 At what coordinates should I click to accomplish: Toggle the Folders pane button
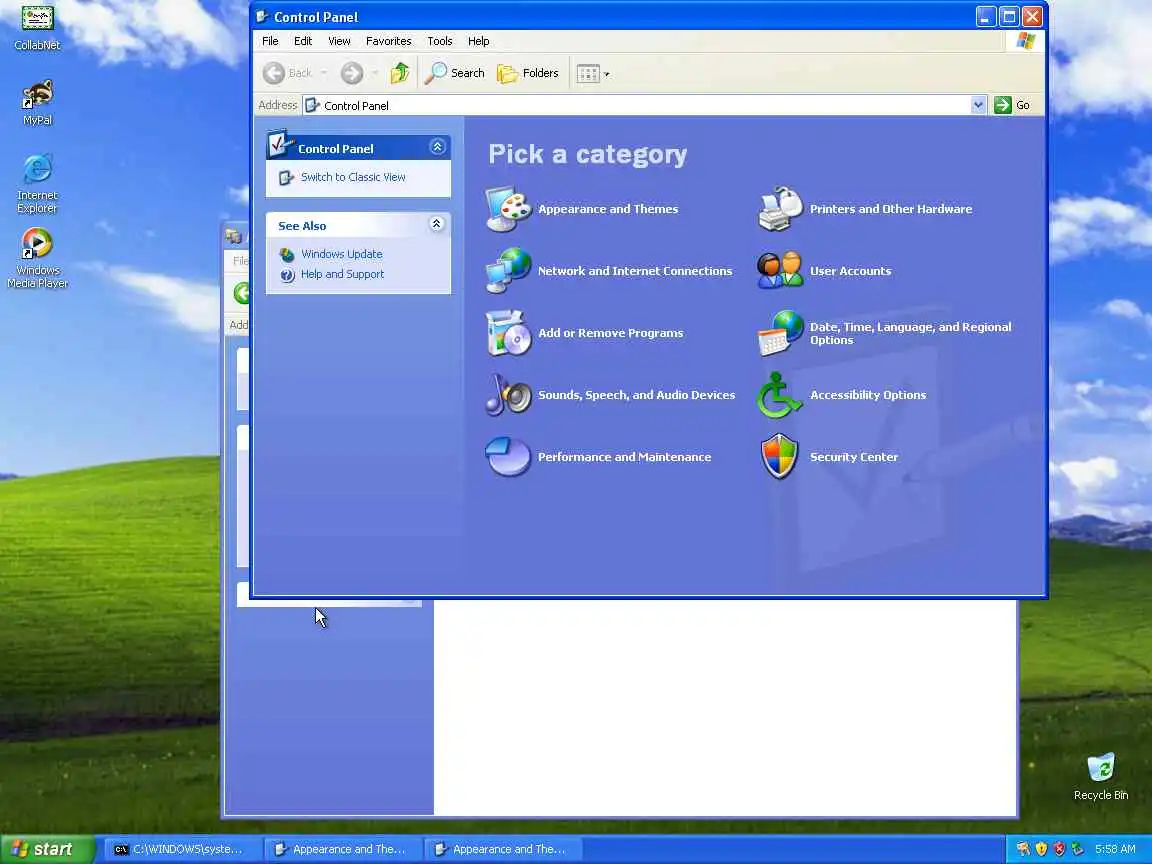click(x=528, y=73)
